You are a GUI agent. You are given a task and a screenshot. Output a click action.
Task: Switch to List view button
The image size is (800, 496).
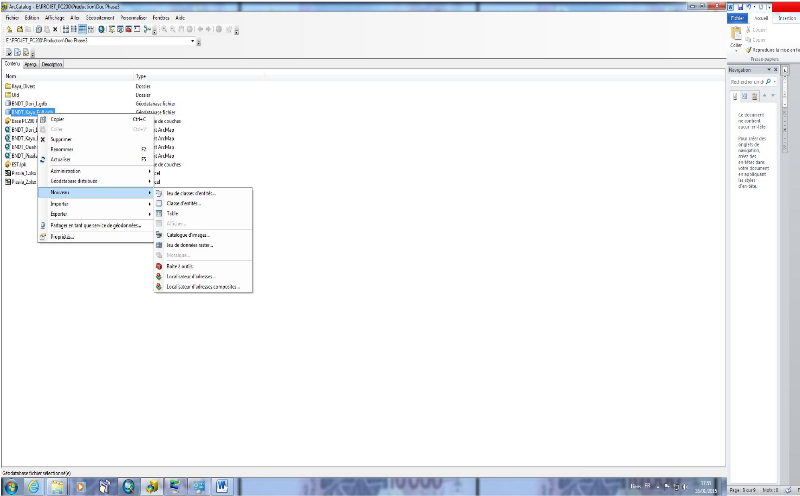click(x=73, y=30)
